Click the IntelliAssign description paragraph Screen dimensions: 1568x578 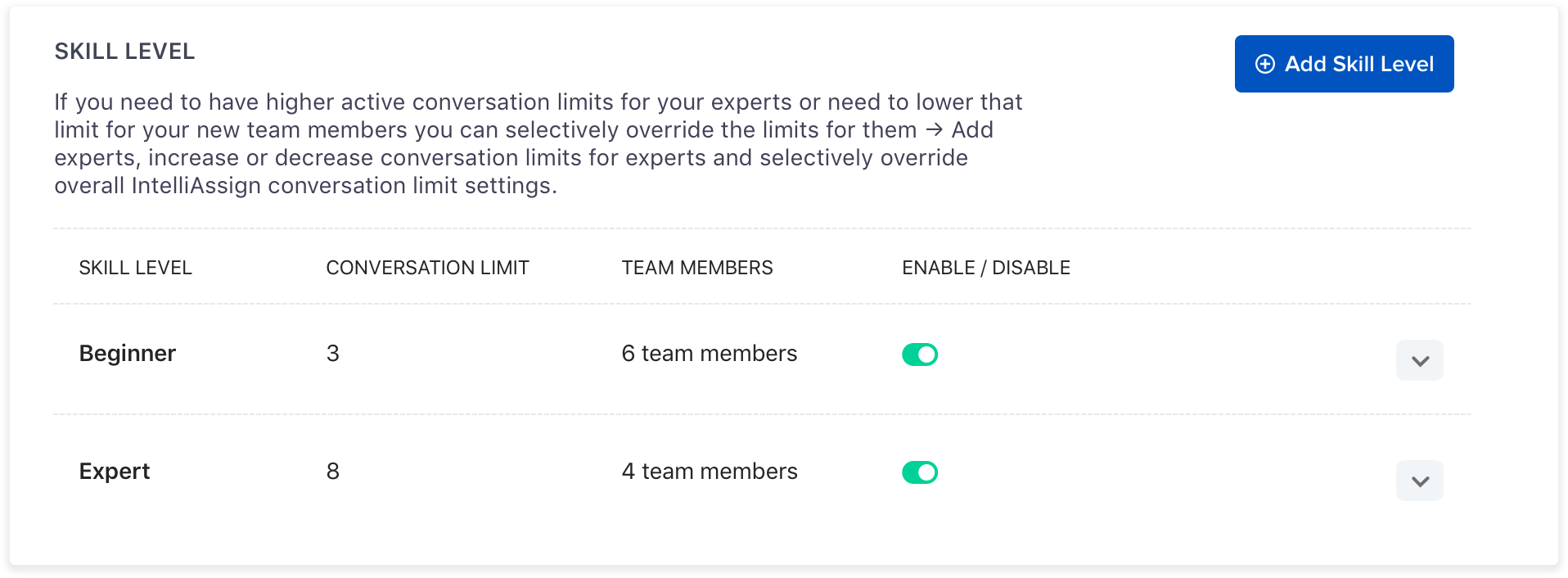(538, 144)
